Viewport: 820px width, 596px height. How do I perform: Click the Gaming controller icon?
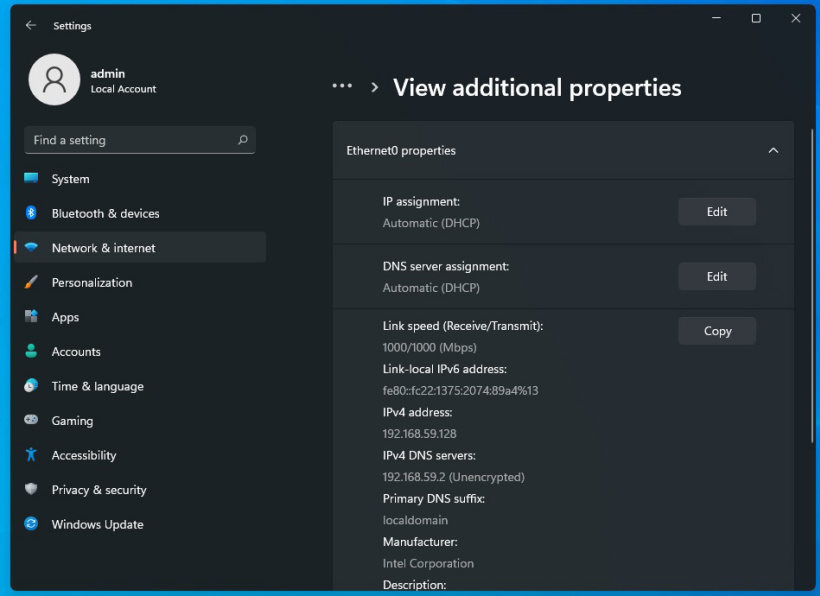point(33,420)
